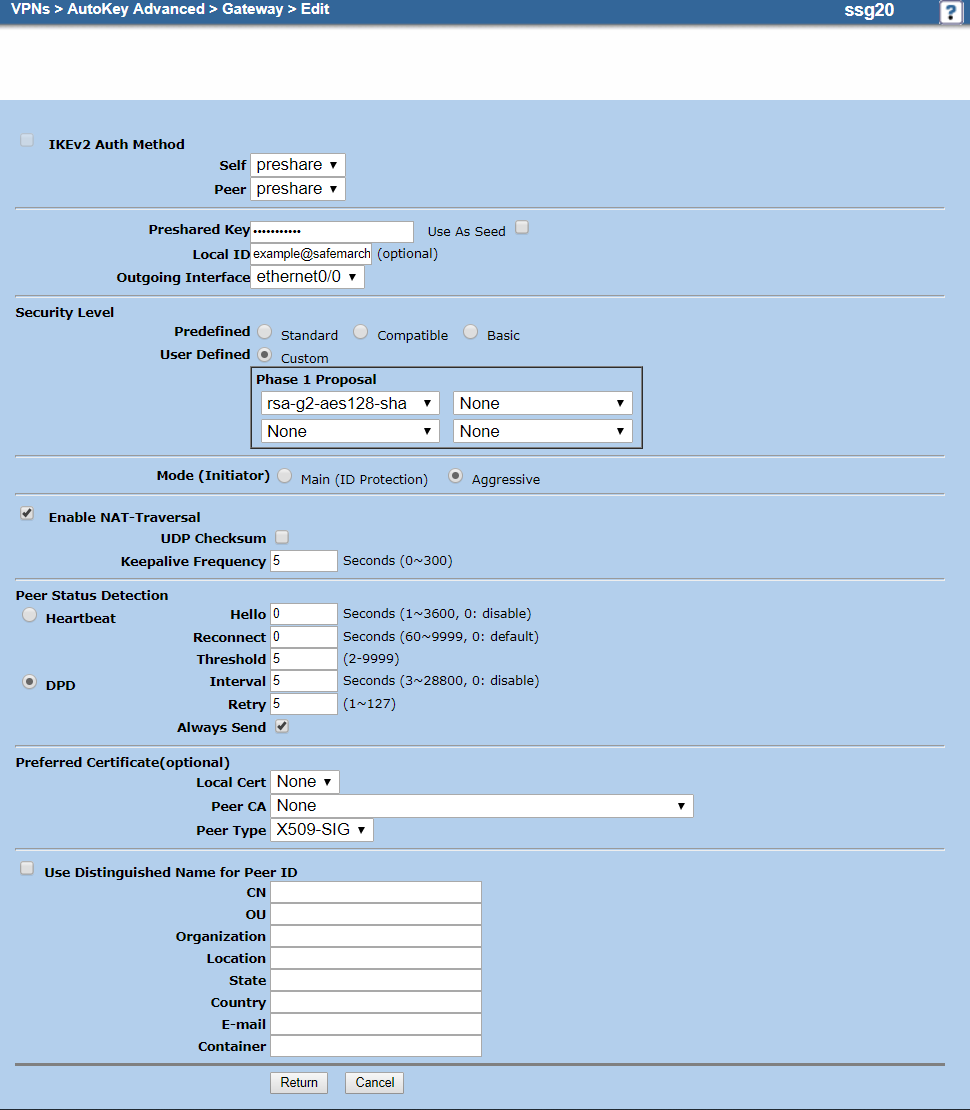The width and height of the screenshot is (970, 1110).
Task: Click the Preshared Key field
Action: (x=331, y=231)
